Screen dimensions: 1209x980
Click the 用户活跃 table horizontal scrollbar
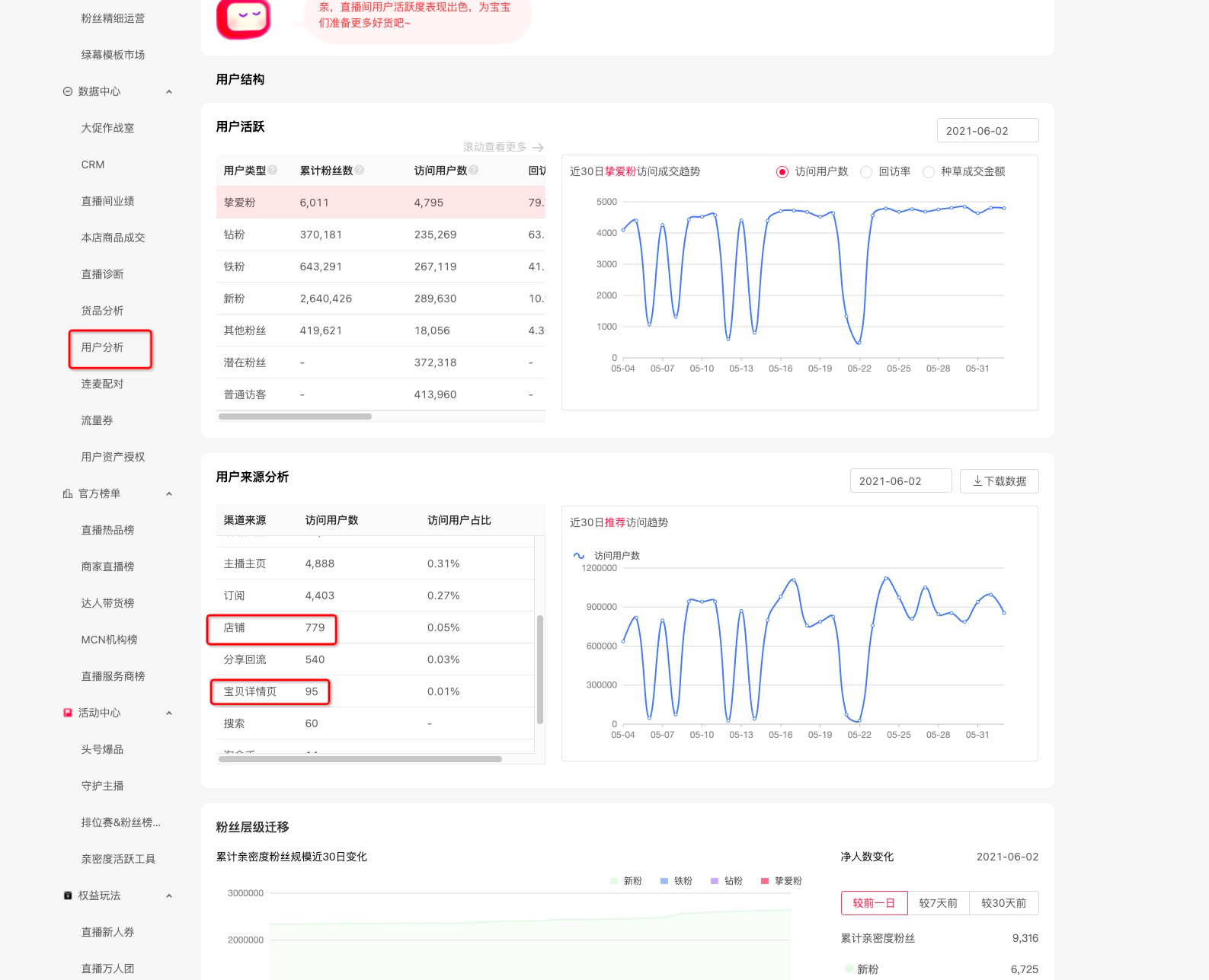295,417
